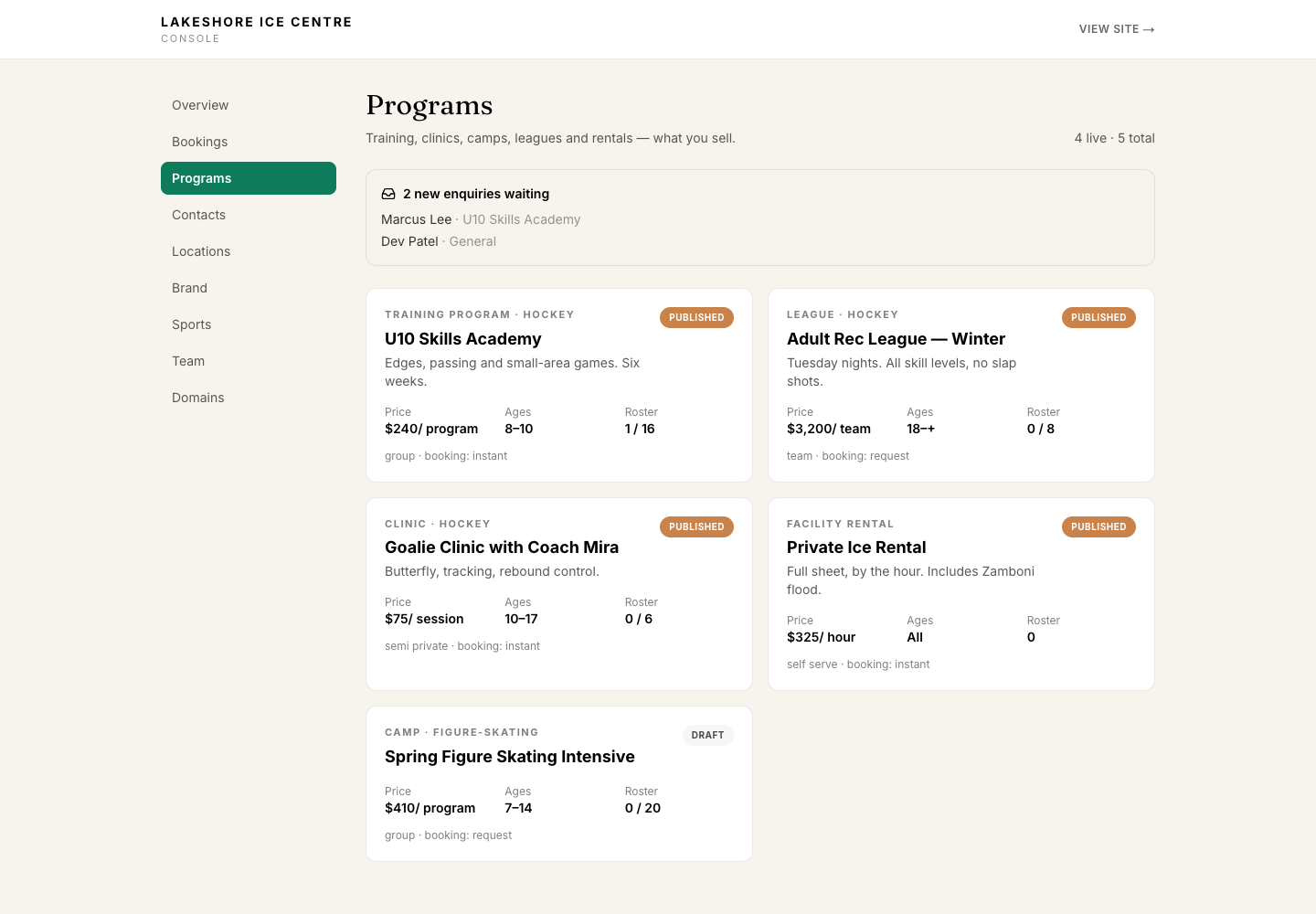This screenshot has height=914, width=1316.
Task: Navigate to Locations
Action: pyautogui.click(x=249, y=251)
